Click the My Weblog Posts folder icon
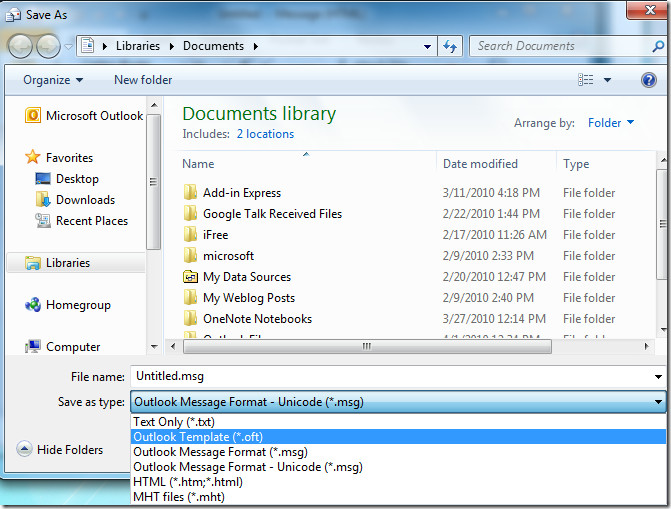This screenshot has height=509, width=671. (x=190, y=298)
